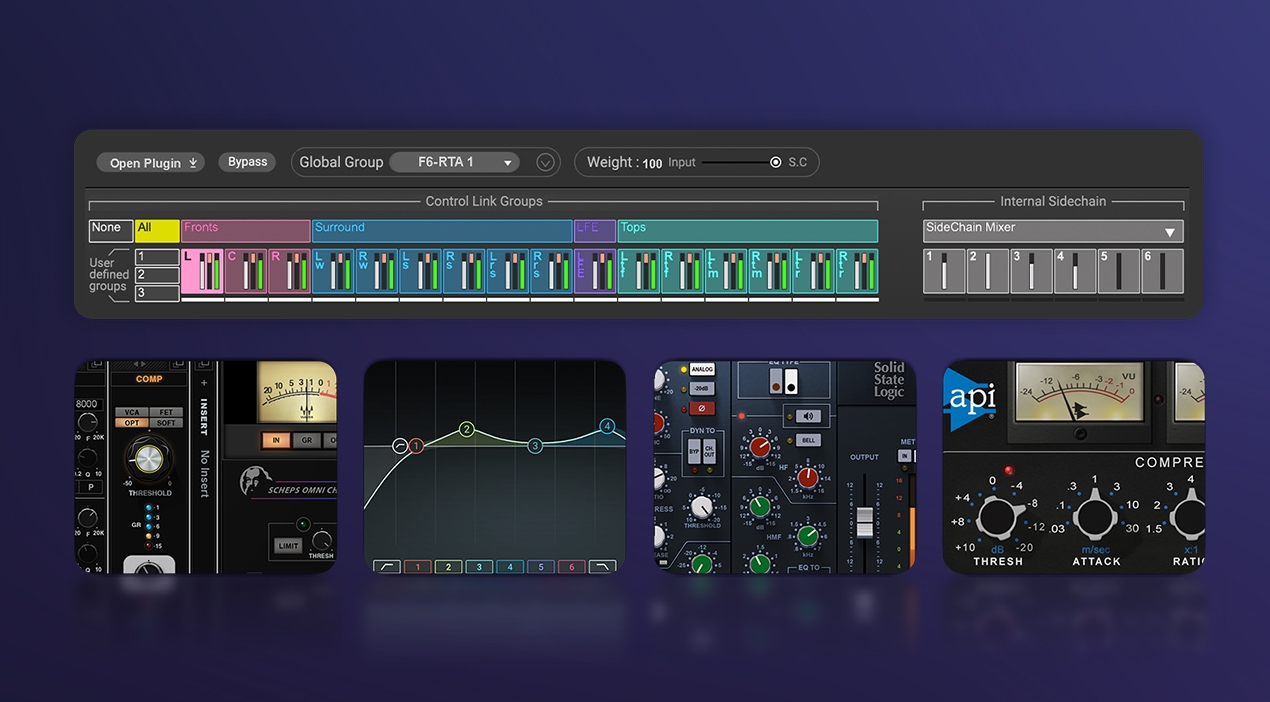Select the Ltf top channel cell
Image resolution: width=1270 pixels, height=702 pixels.
pos(639,271)
